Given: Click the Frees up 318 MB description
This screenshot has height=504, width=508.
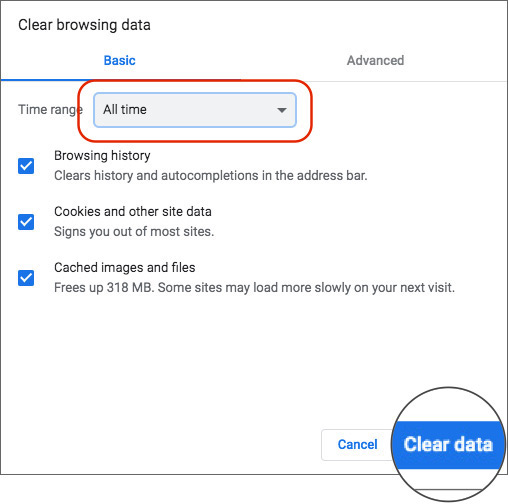Looking at the screenshot, I should 254,287.
